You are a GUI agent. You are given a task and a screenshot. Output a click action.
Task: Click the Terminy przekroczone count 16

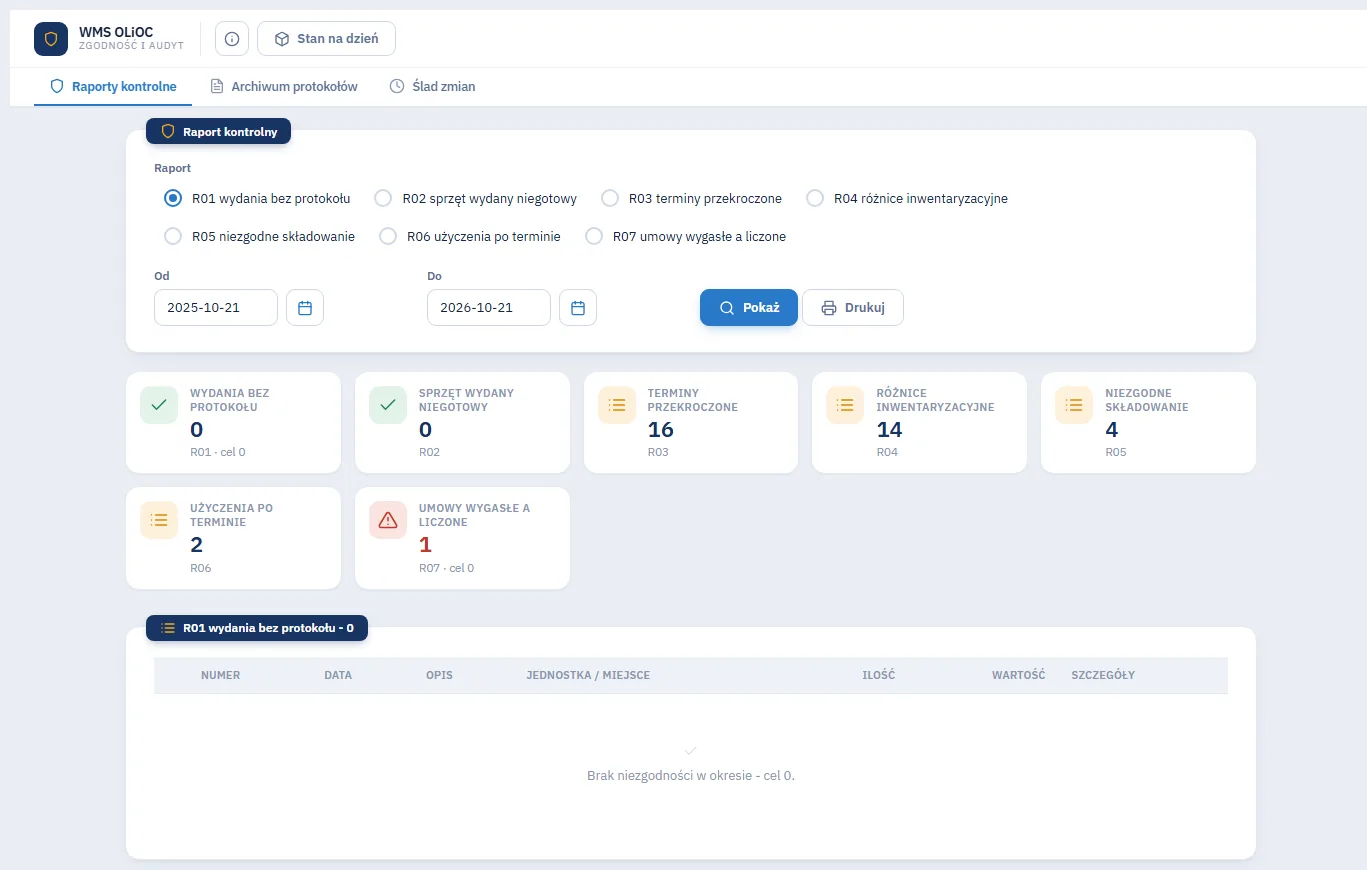(x=661, y=430)
